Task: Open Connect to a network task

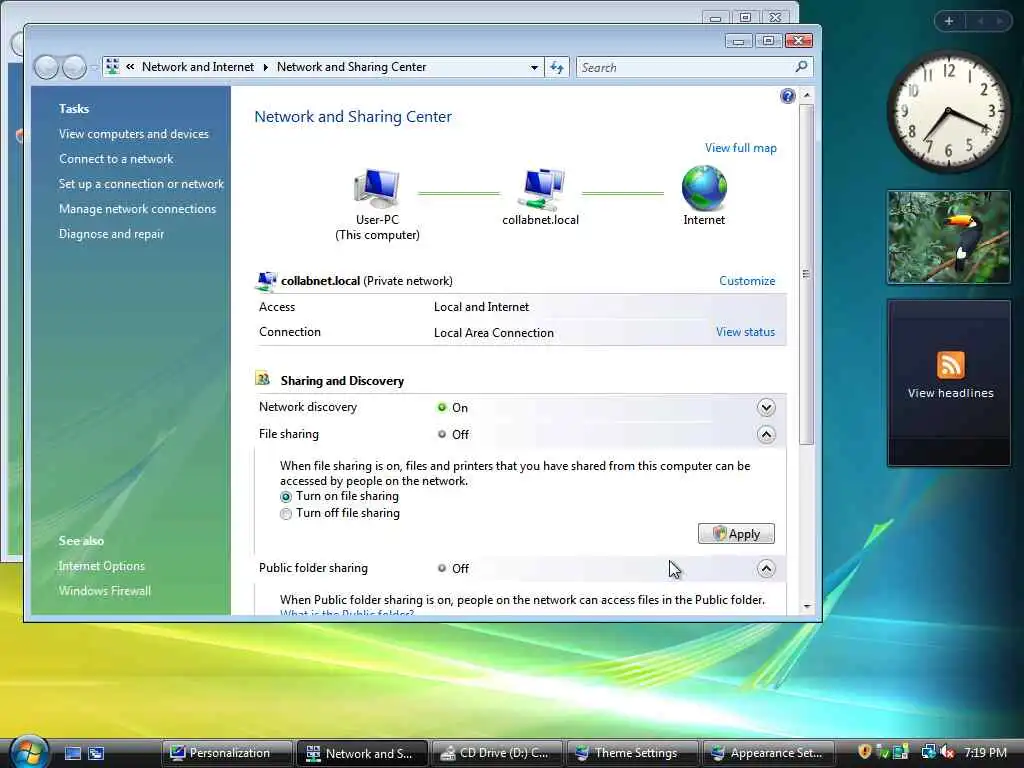Action: tap(116, 159)
